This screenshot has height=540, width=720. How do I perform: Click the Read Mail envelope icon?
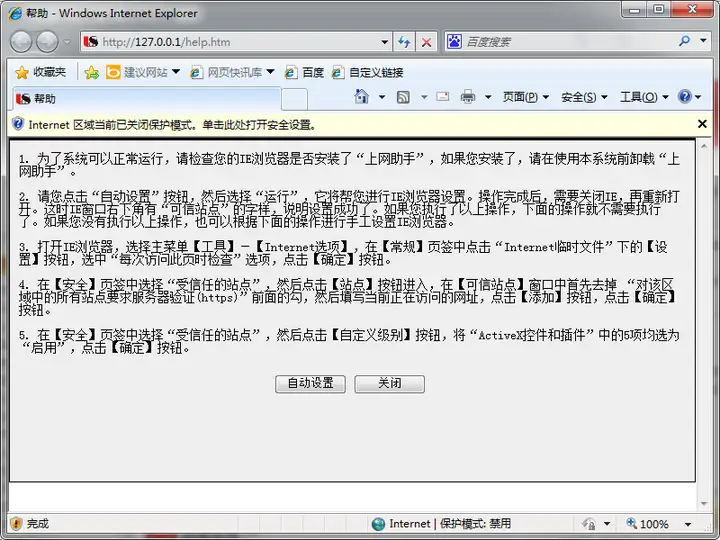coord(443,96)
